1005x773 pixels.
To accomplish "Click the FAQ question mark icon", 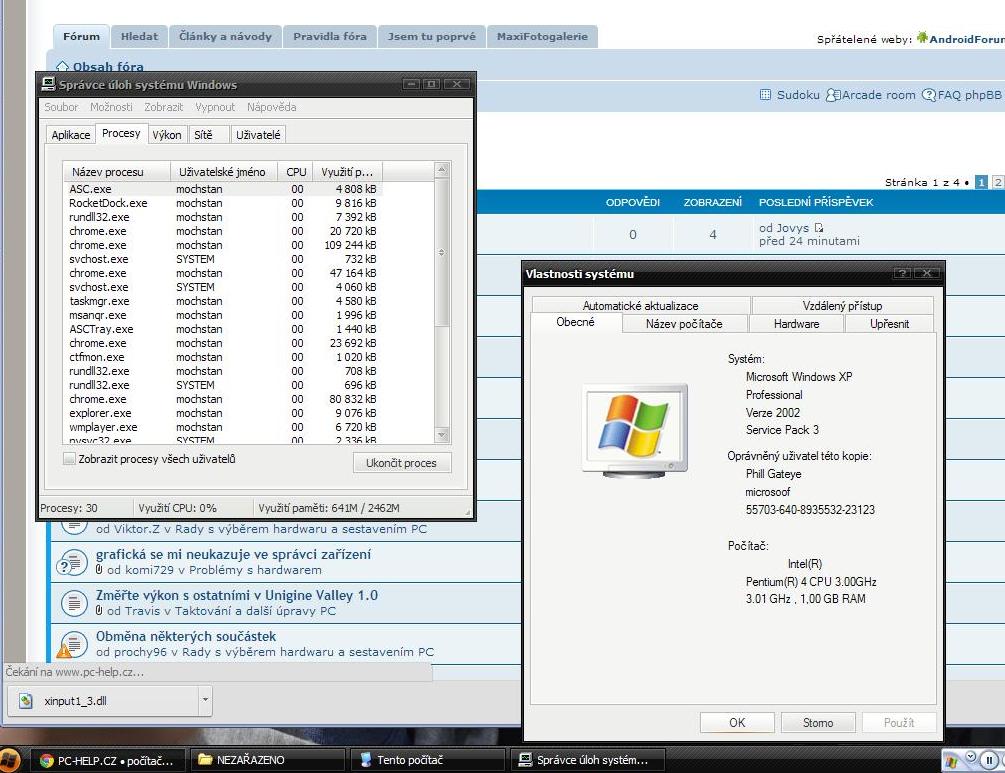I will pos(928,95).
